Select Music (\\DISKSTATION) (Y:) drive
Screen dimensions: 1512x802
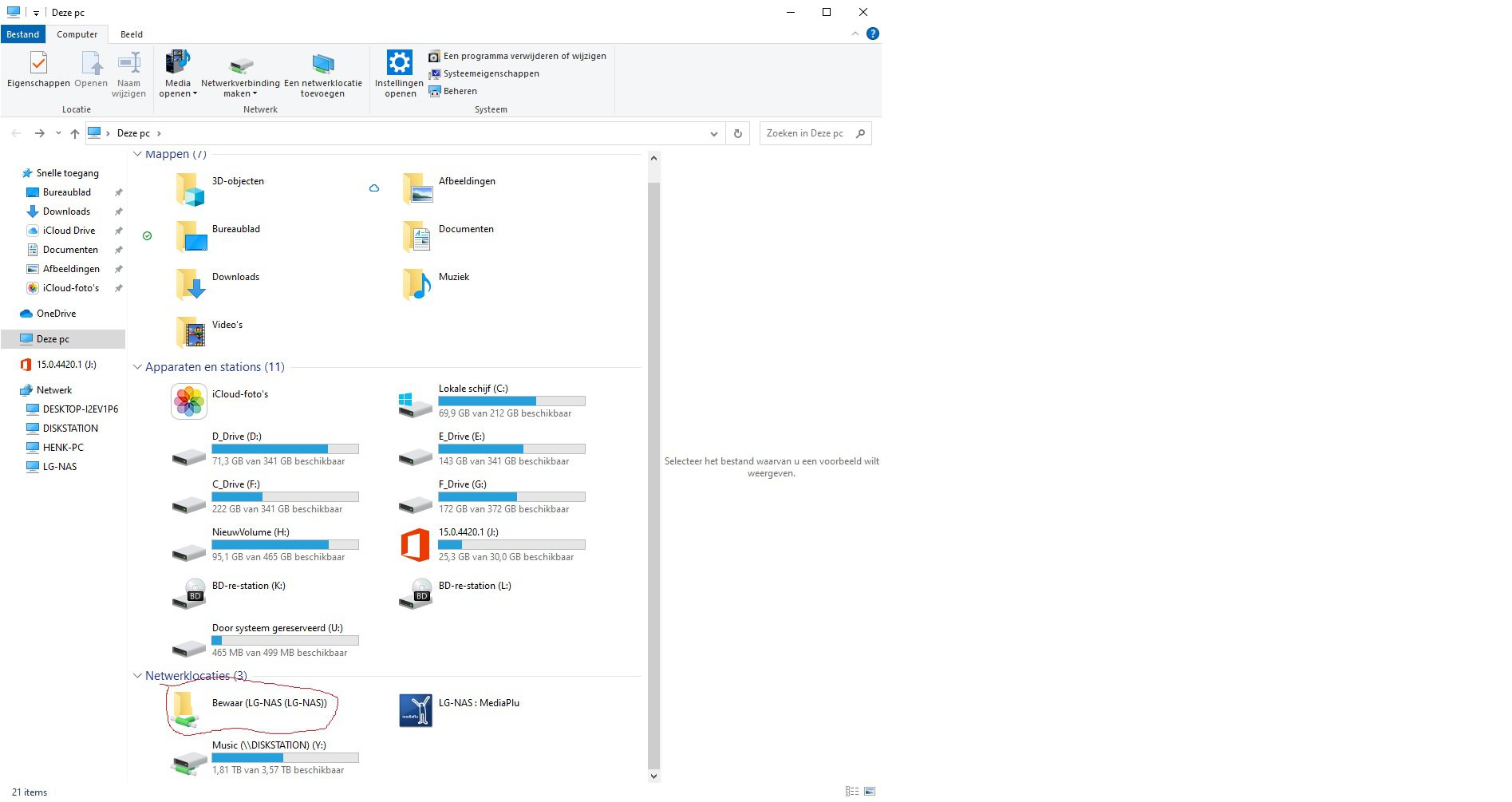coord(266,758)
